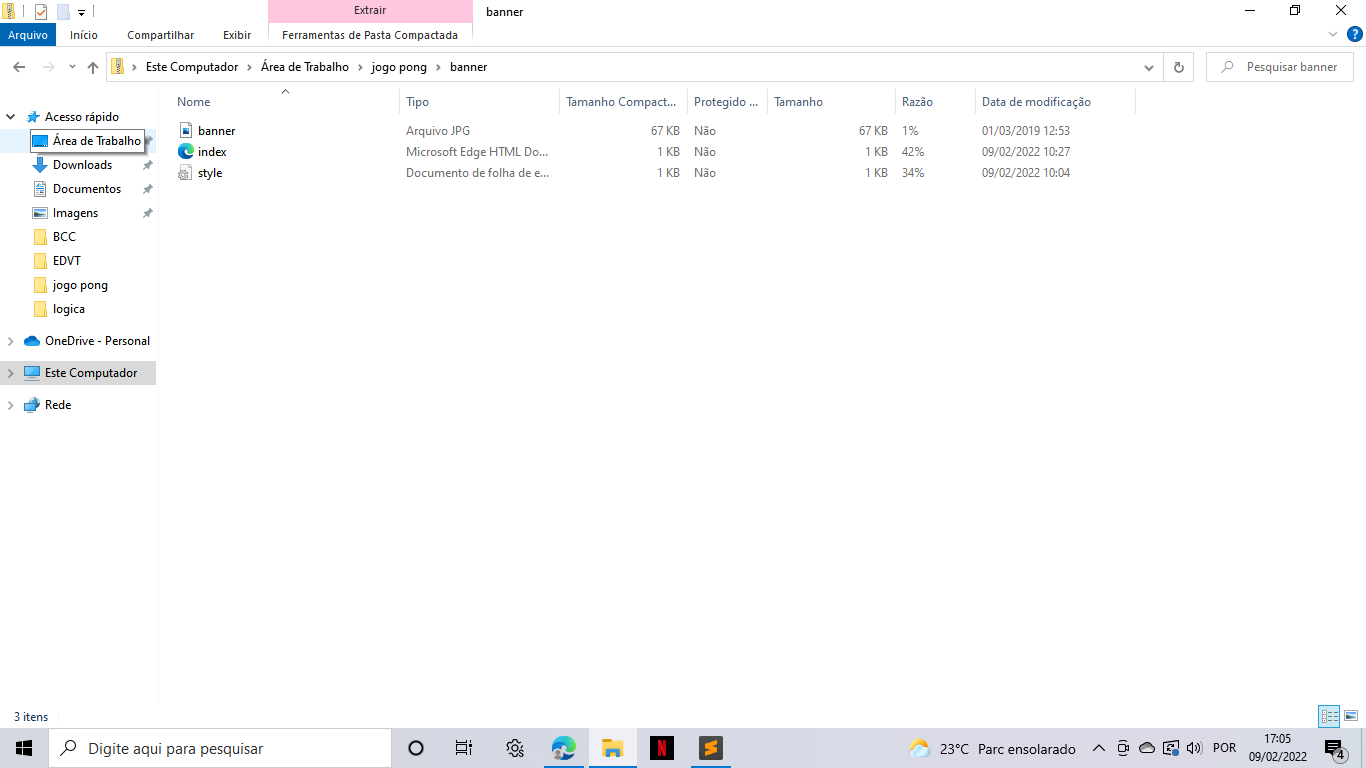
Task: Switch to the Compartilhar ribbon tab
Action: (160, 35)
